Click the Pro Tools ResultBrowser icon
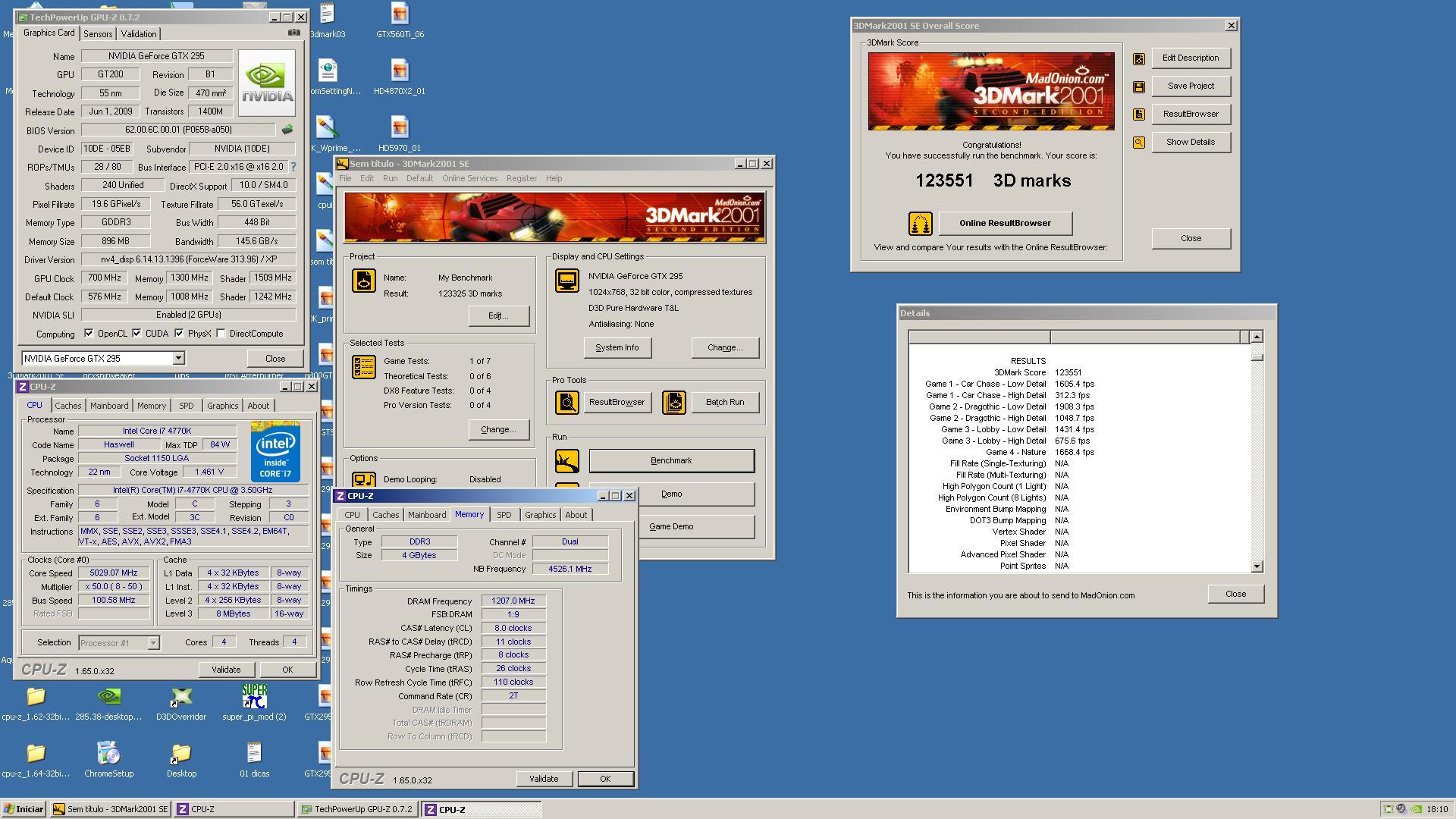This screenshot has height=819, width=1456. [x=567, y=403]
